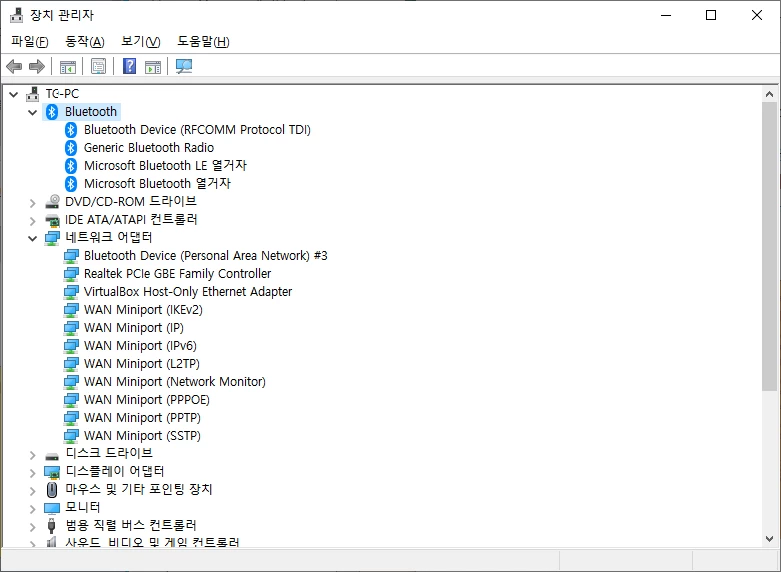Image resolution: width=781 pixels, height=572 pixels.
Task: Click the DVD/CD-ROM 드라이브 disc icon
Action: tap(52, 201)
